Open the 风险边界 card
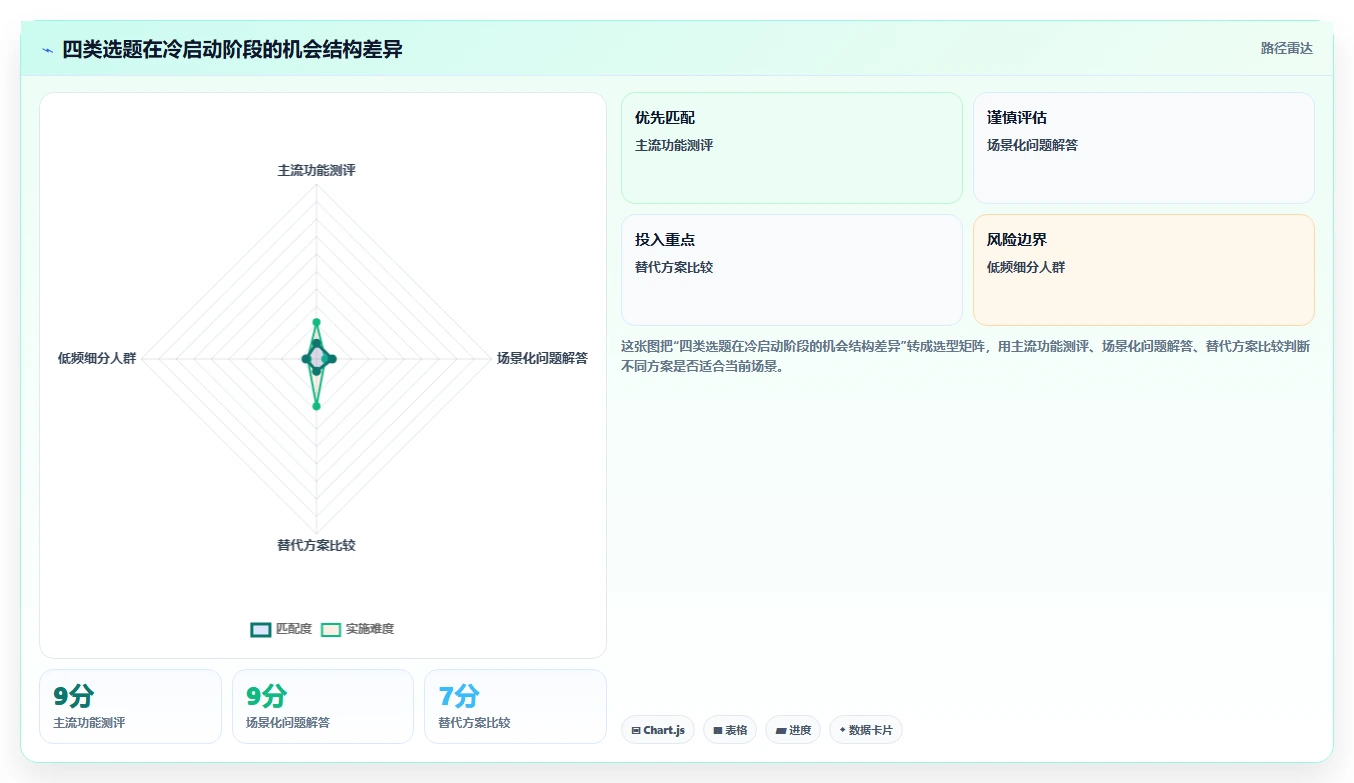 [1144, 270]
